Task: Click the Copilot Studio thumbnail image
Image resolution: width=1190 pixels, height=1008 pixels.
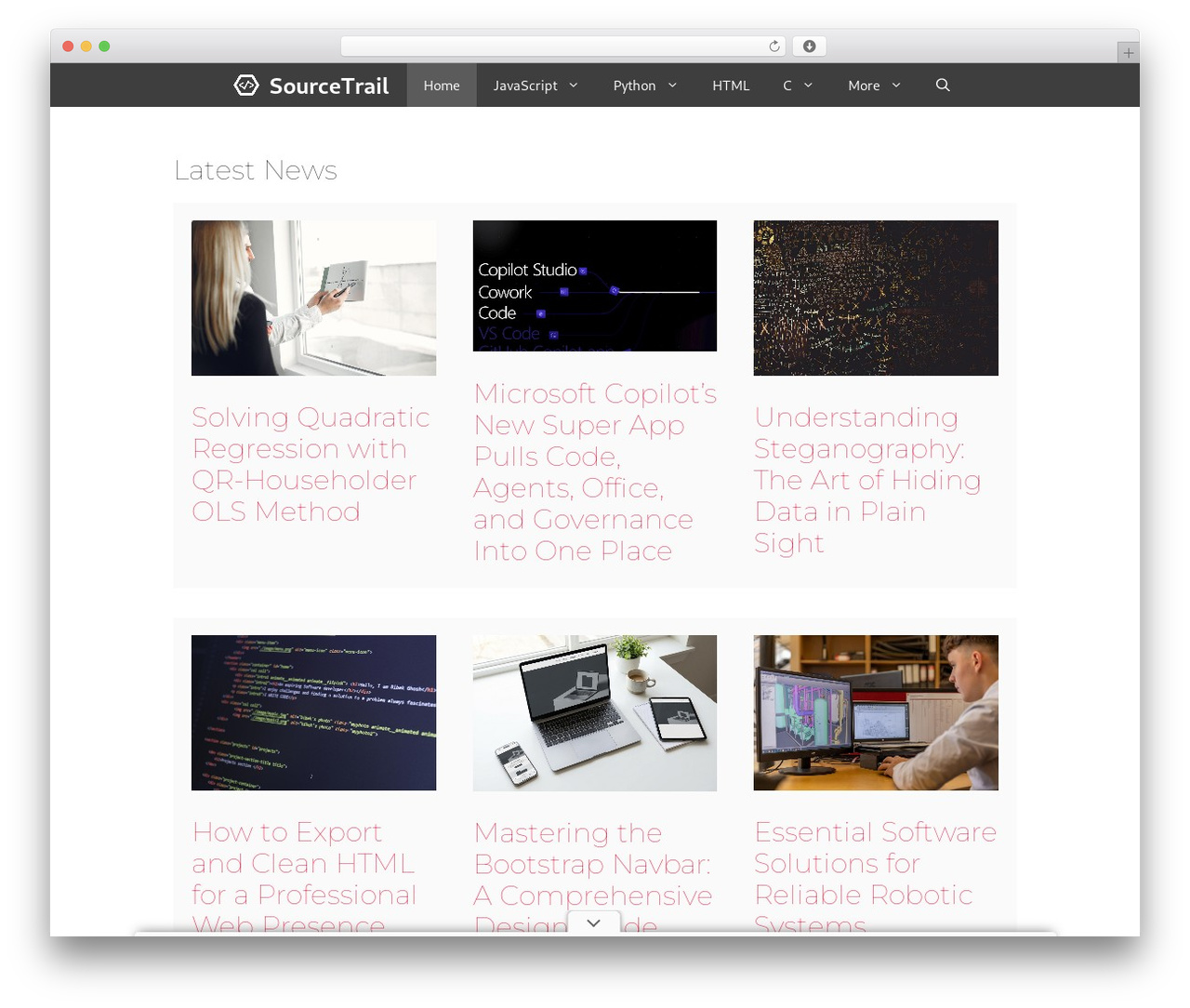Action: click(x=595, y=285)
